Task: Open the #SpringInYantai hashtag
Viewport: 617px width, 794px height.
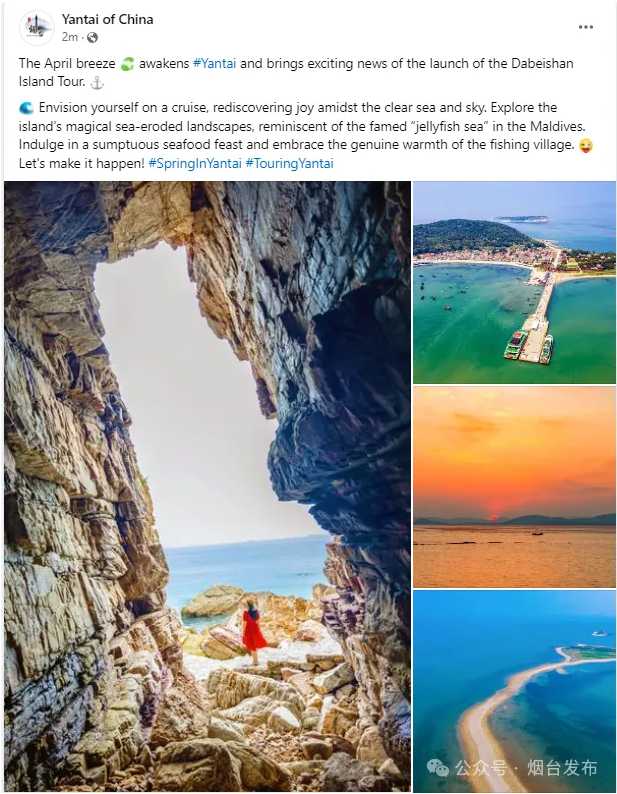Action: (x=195, y=164)
